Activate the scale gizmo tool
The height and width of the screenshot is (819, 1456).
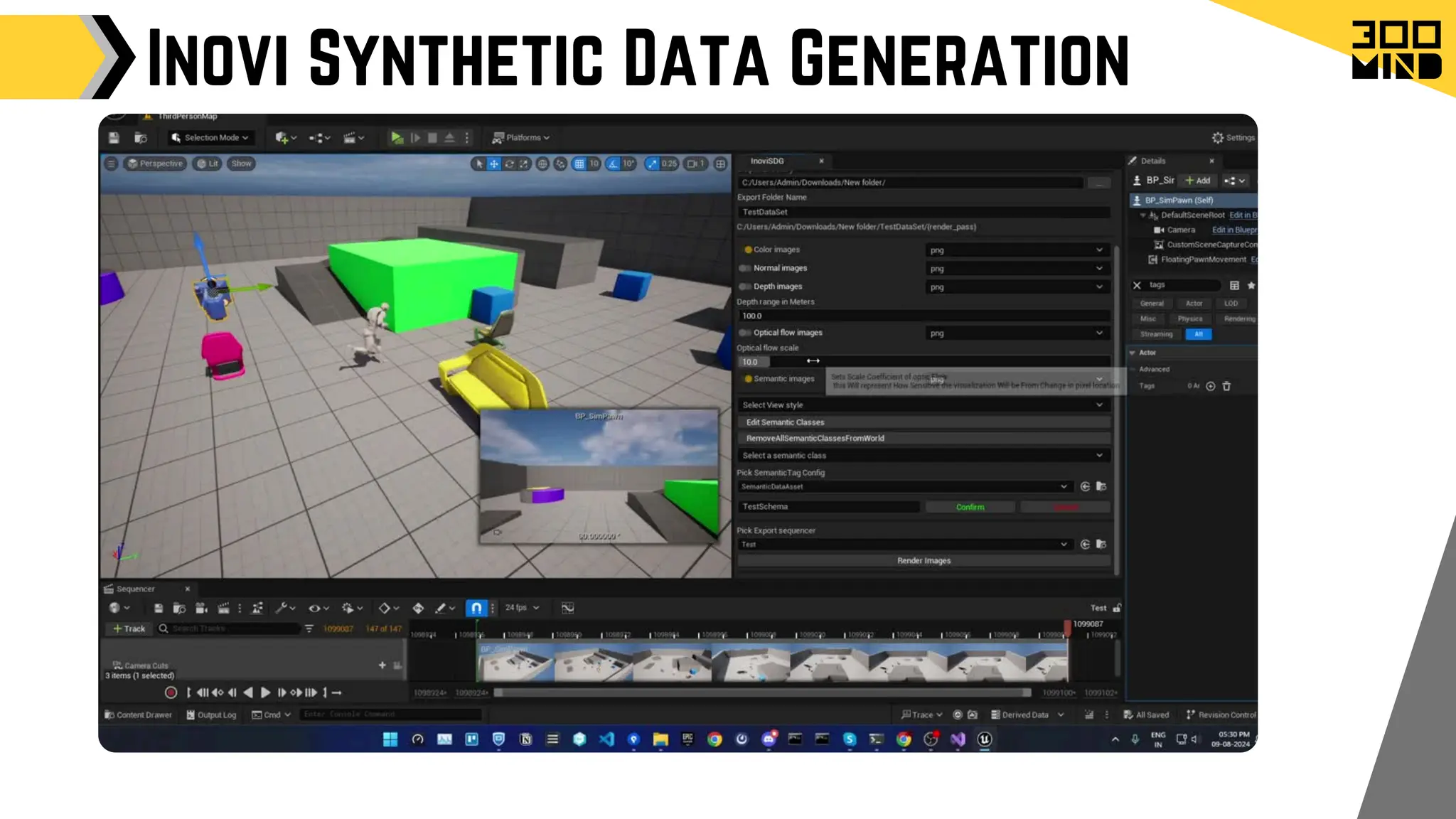click(x=524, y=164)
